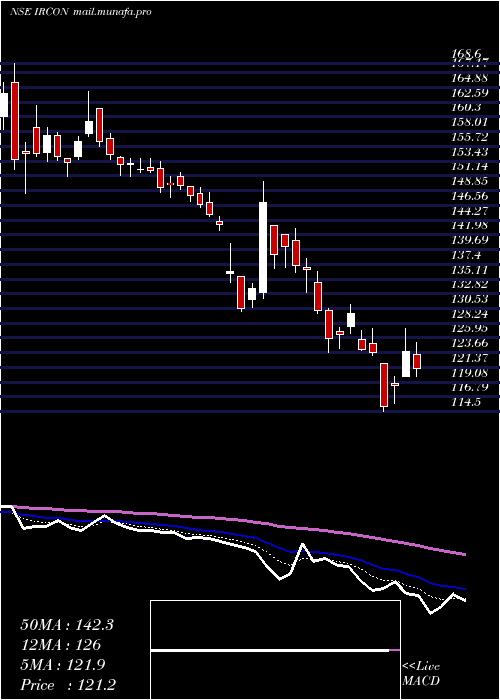Click the last red candle on the chart
Screen dimensions: 500x700
pos(417,361)
